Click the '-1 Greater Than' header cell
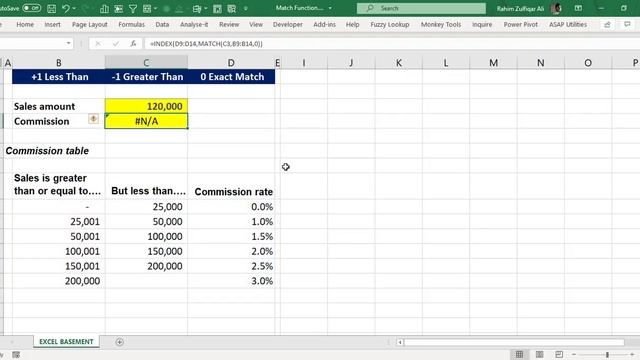The width and height of the screenshot is (640, 360). (146, 77)
